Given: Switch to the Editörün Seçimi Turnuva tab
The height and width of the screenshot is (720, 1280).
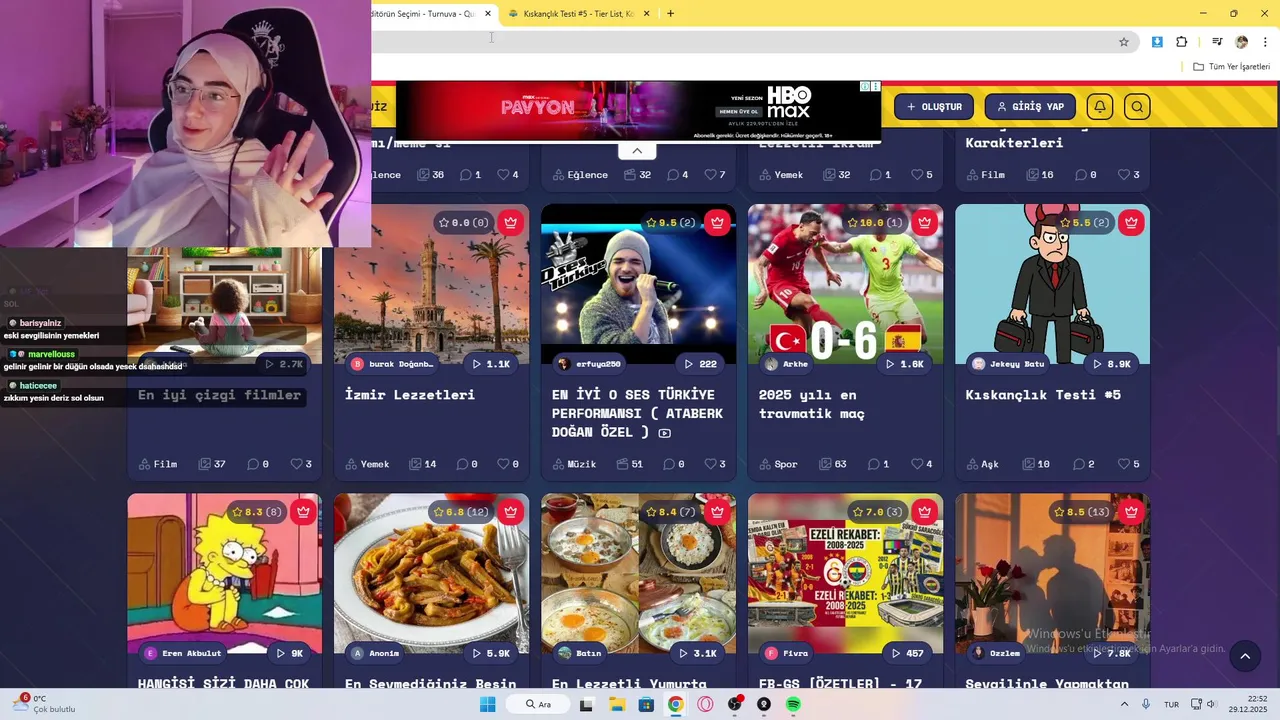Looking at the screenshot, I should pyautogui.click(x=424, y=14).
